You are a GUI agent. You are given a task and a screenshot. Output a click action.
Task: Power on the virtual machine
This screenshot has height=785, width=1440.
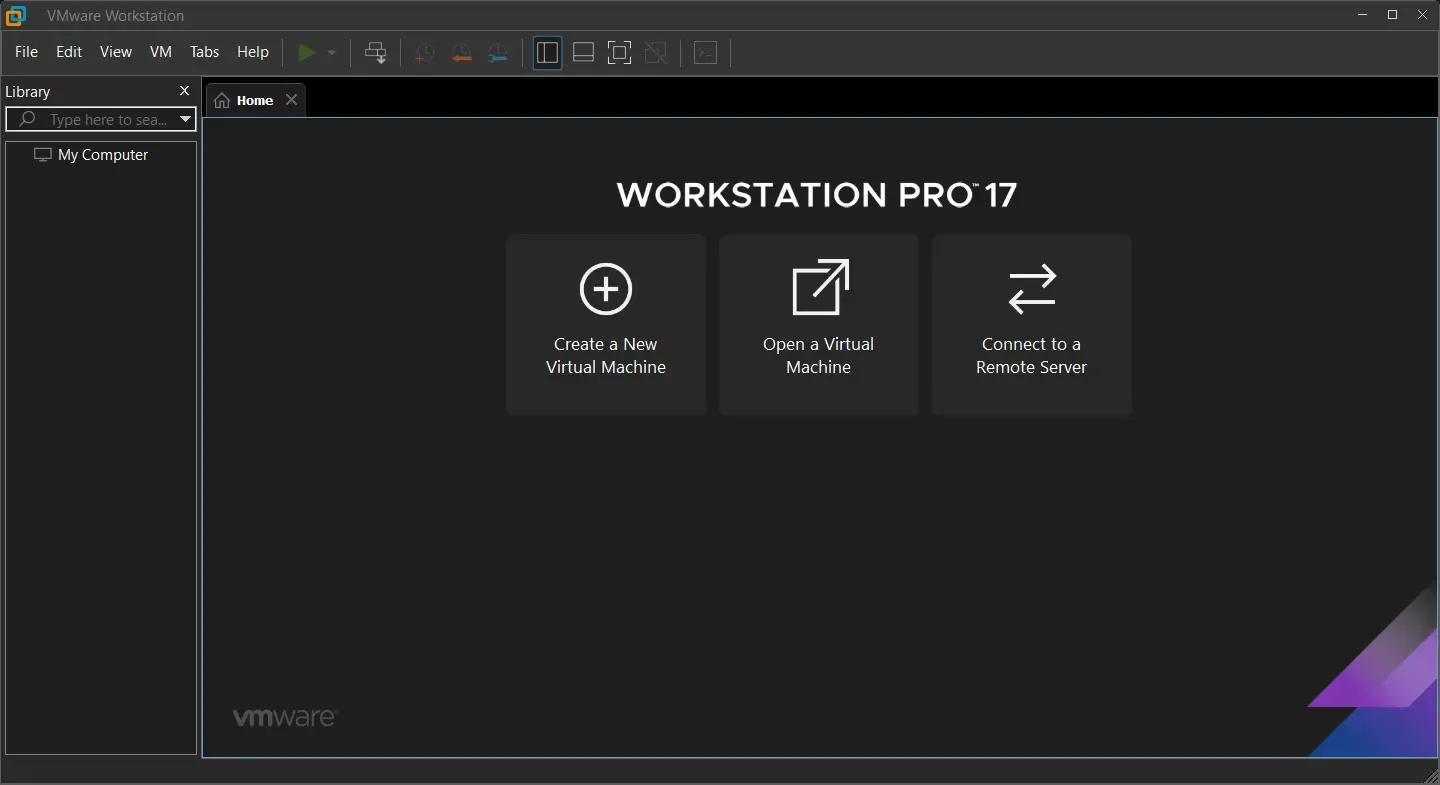[x=307, y=52]
